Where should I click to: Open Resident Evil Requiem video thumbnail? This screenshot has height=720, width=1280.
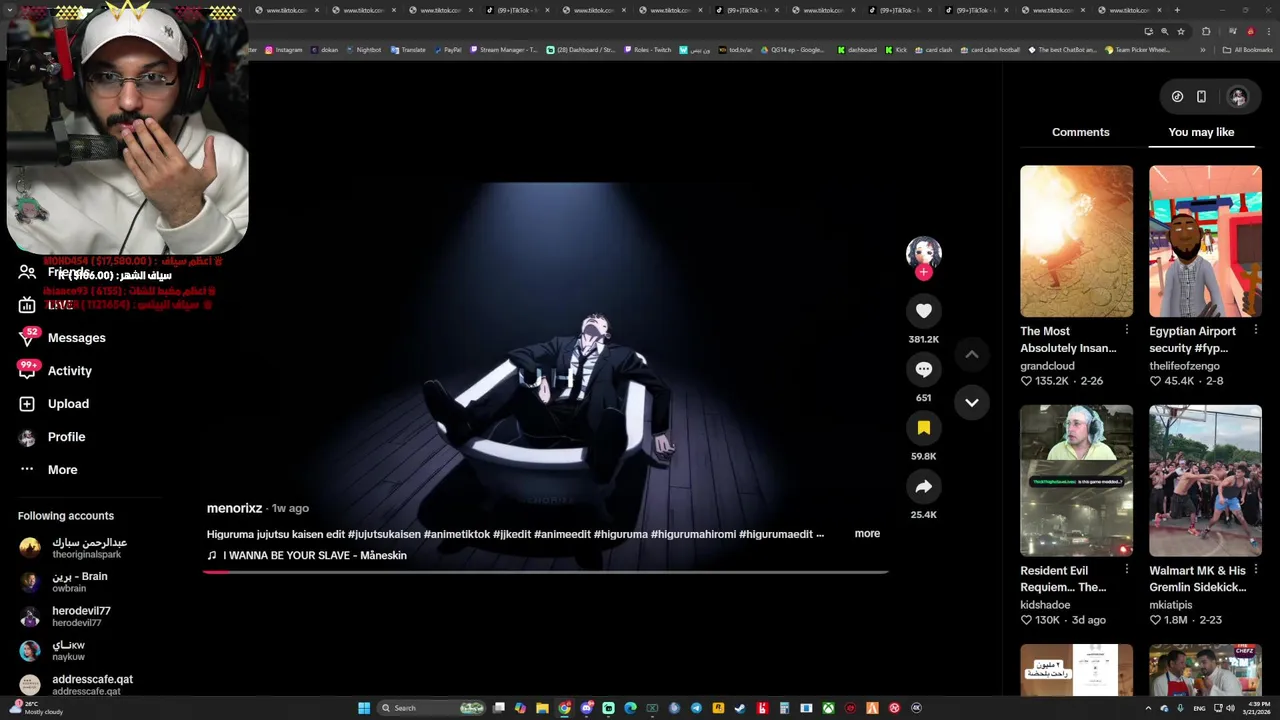point(1076,480)
